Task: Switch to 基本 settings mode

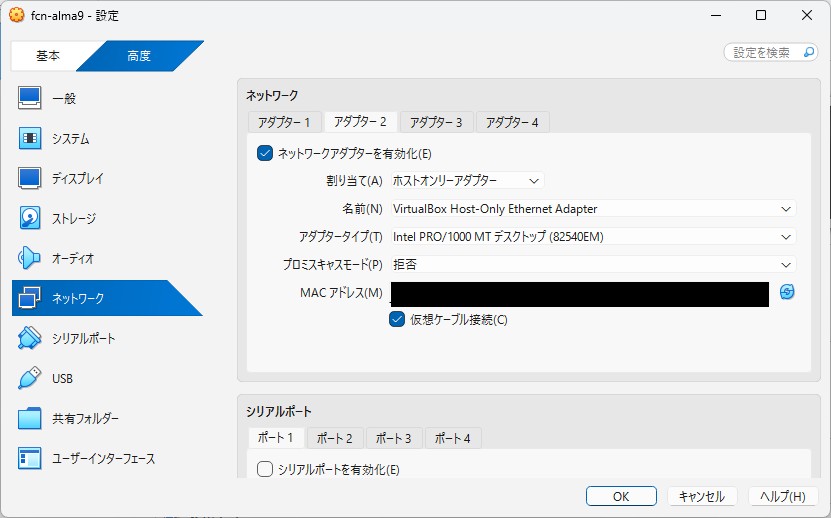Action: (x=48, y=56)
